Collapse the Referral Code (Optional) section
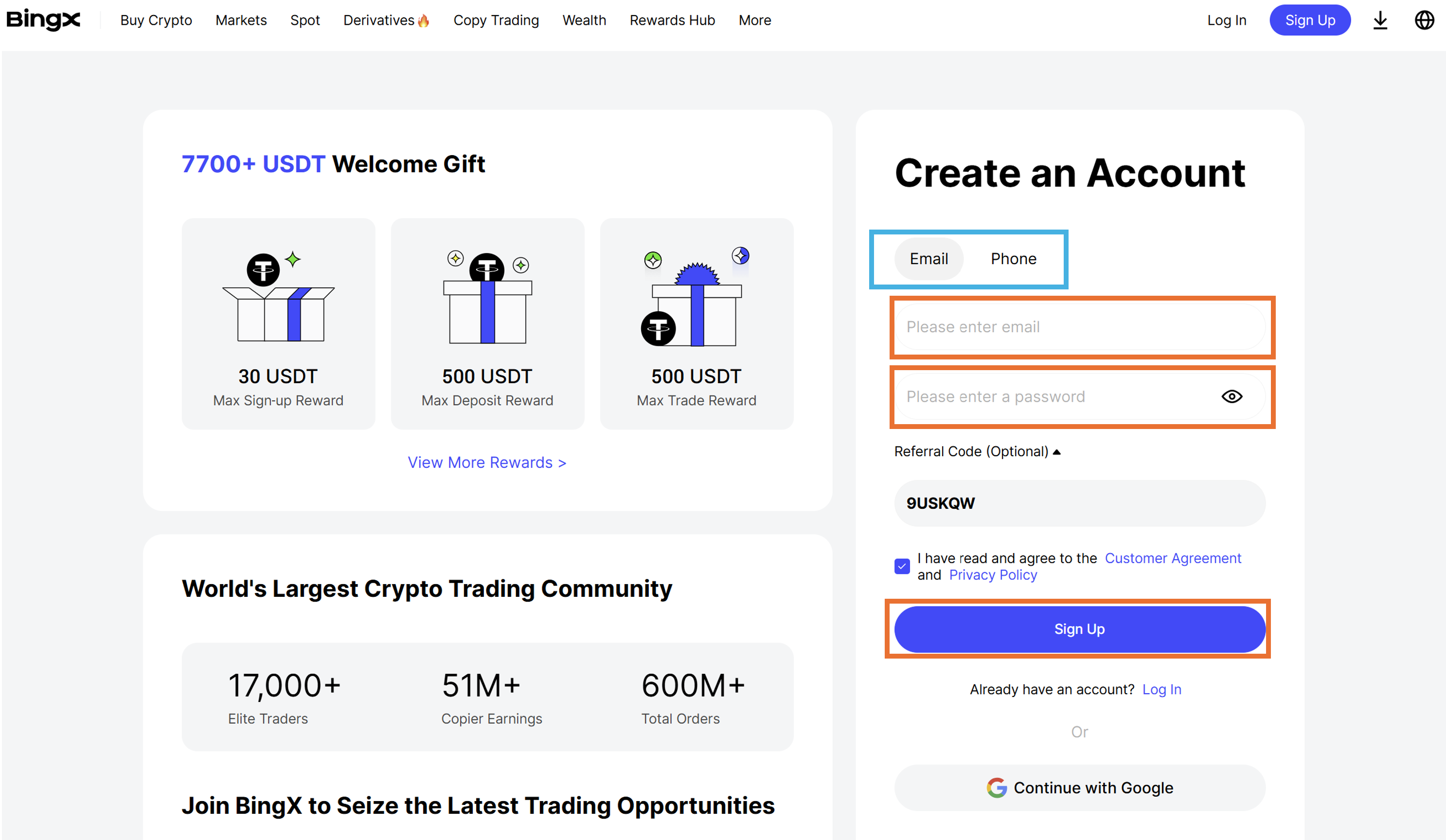The width and height of the screenshot is (1446, 840). (x=977, y=451)
